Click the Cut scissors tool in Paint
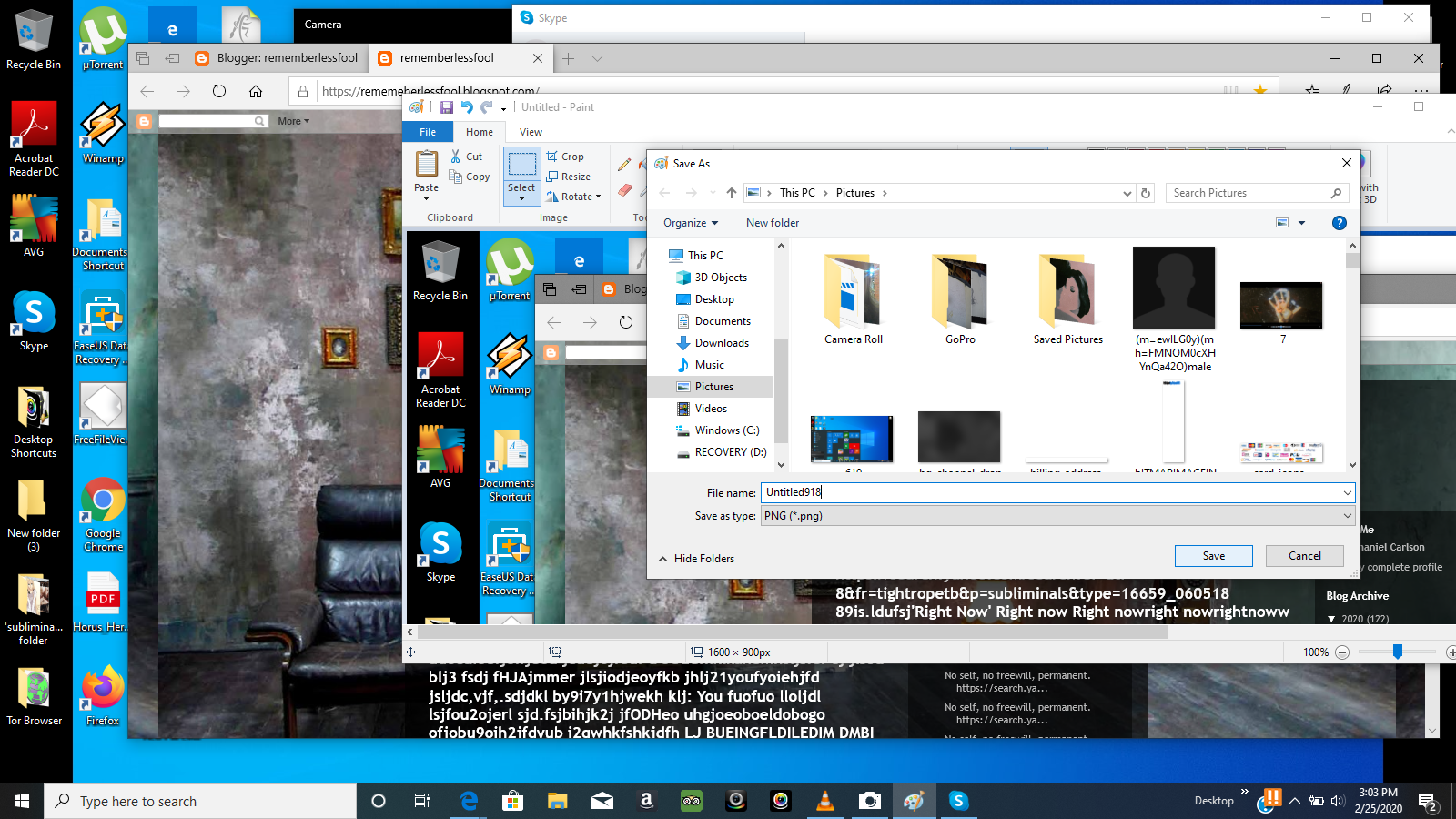 [x=467, y=157]
